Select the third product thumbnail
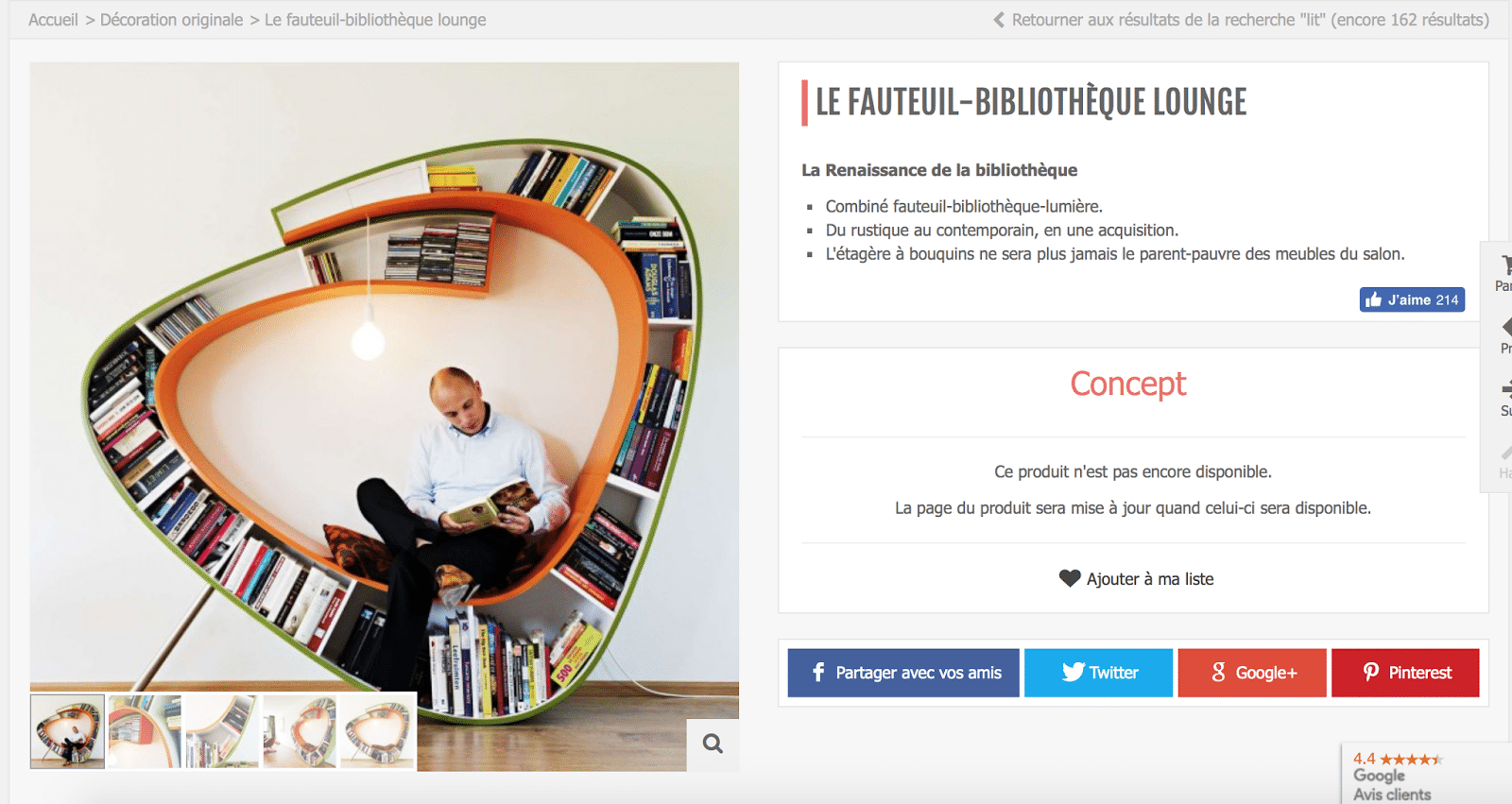1512x804 pixels. pyautogui.click(x=222, y=731)
